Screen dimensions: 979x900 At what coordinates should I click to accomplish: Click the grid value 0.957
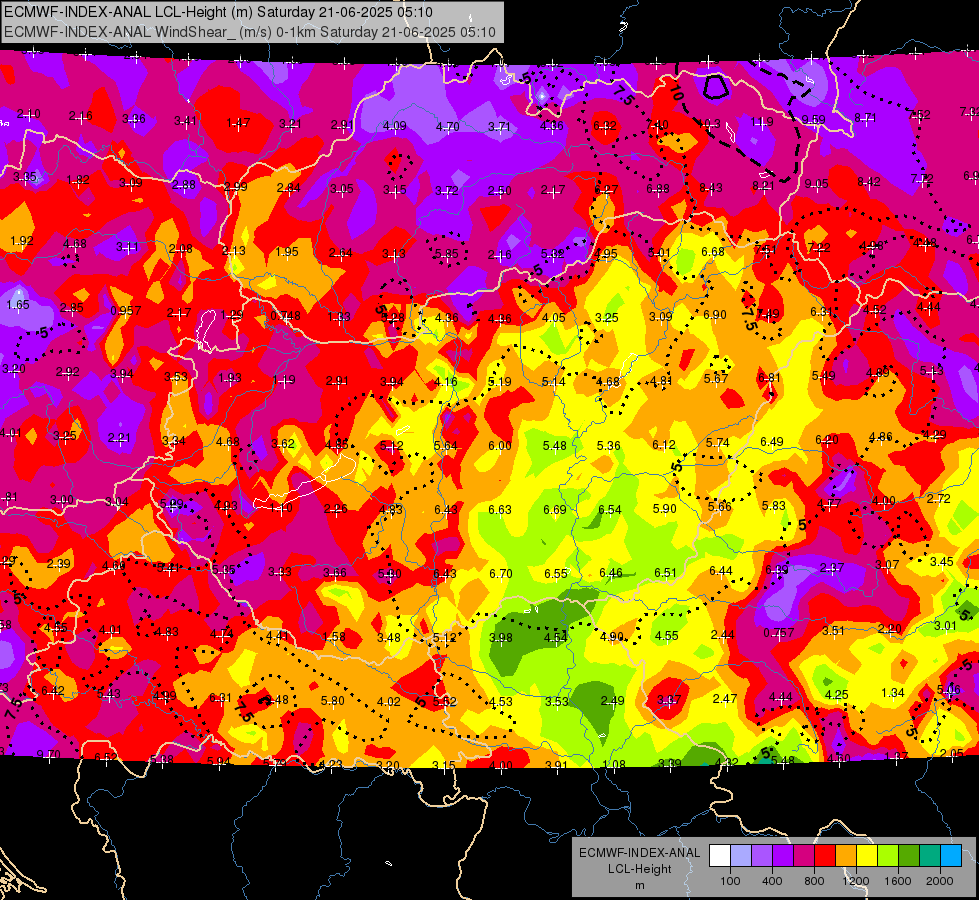(126, 311)
